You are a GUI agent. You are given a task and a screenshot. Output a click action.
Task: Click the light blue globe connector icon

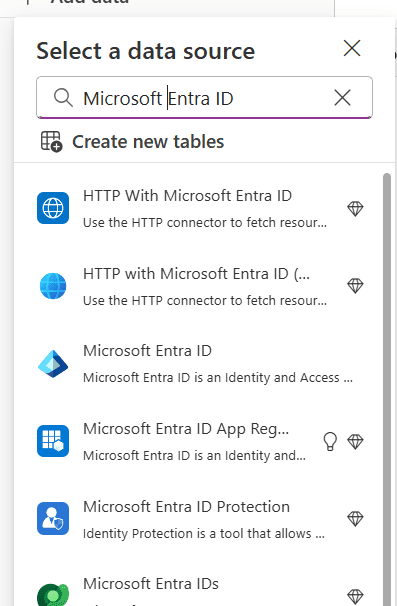[x=53, y=286]
